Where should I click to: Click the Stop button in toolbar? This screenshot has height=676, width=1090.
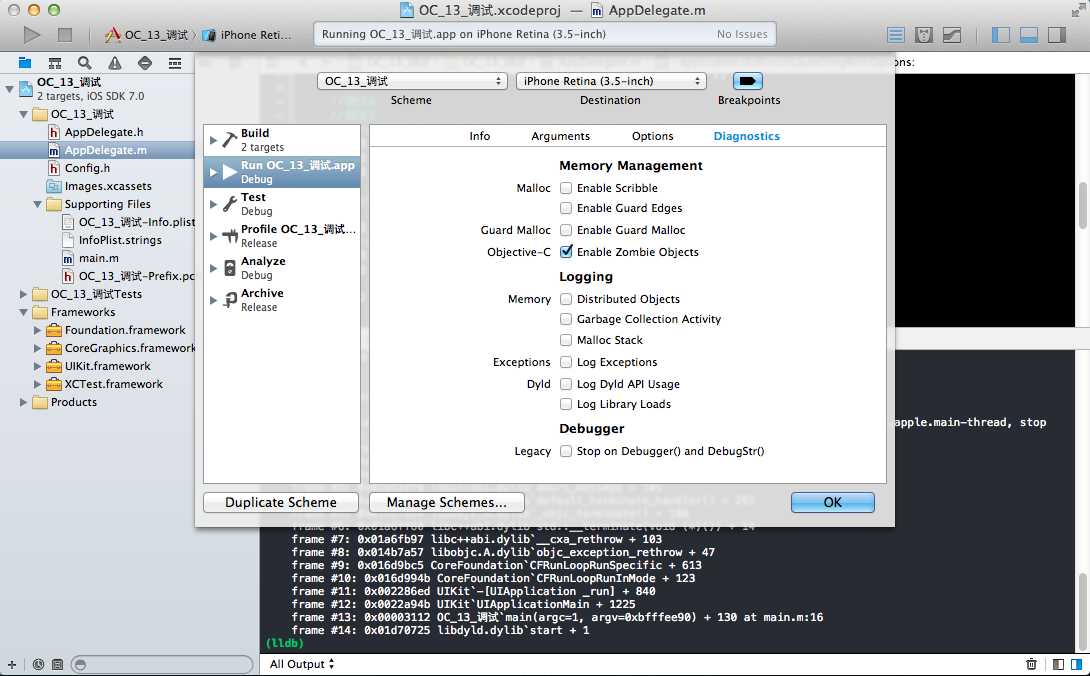pyautogui.click(x=65, y=34)
